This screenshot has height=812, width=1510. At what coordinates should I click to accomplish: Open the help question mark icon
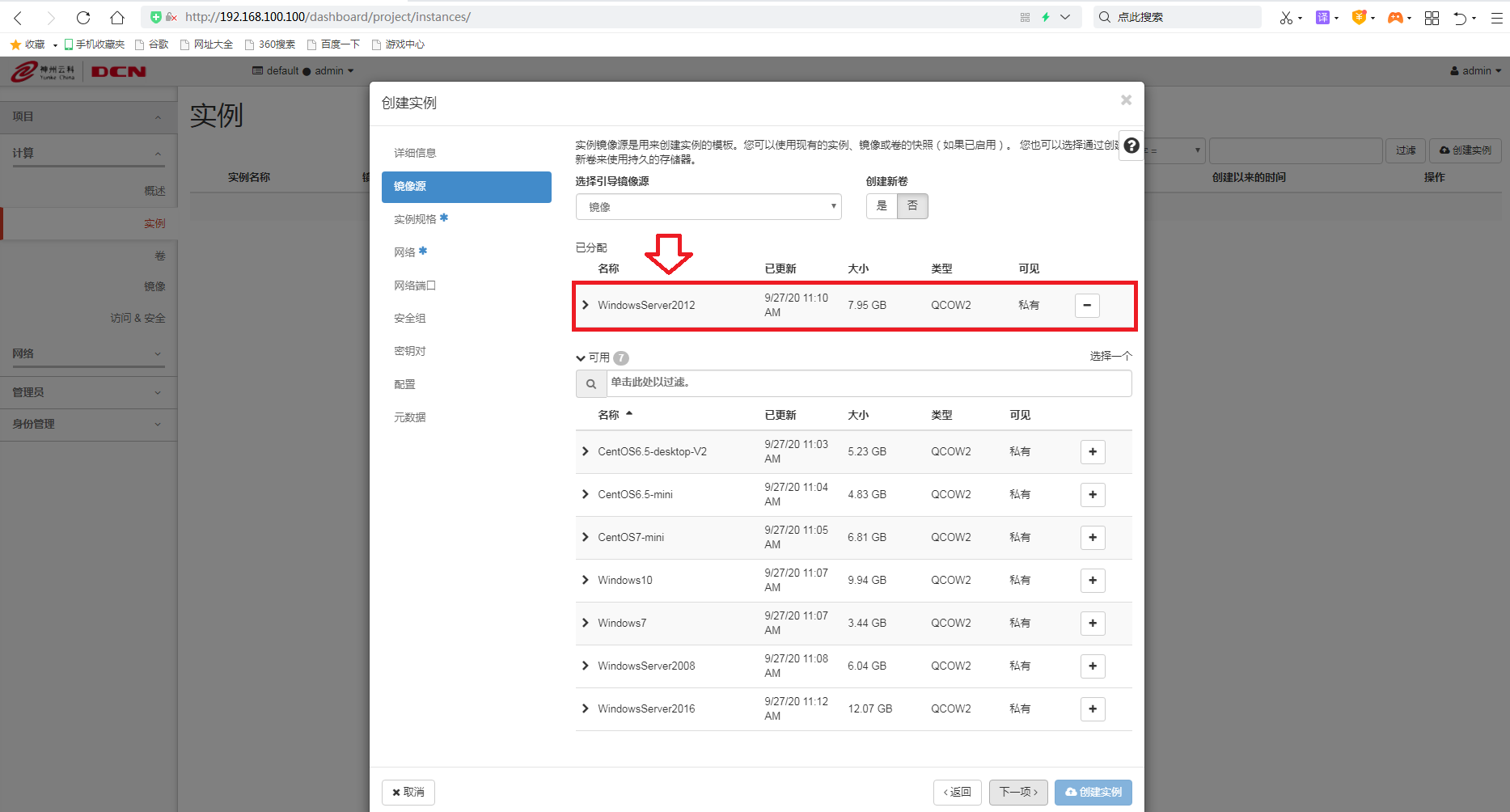coord(1130,146)
